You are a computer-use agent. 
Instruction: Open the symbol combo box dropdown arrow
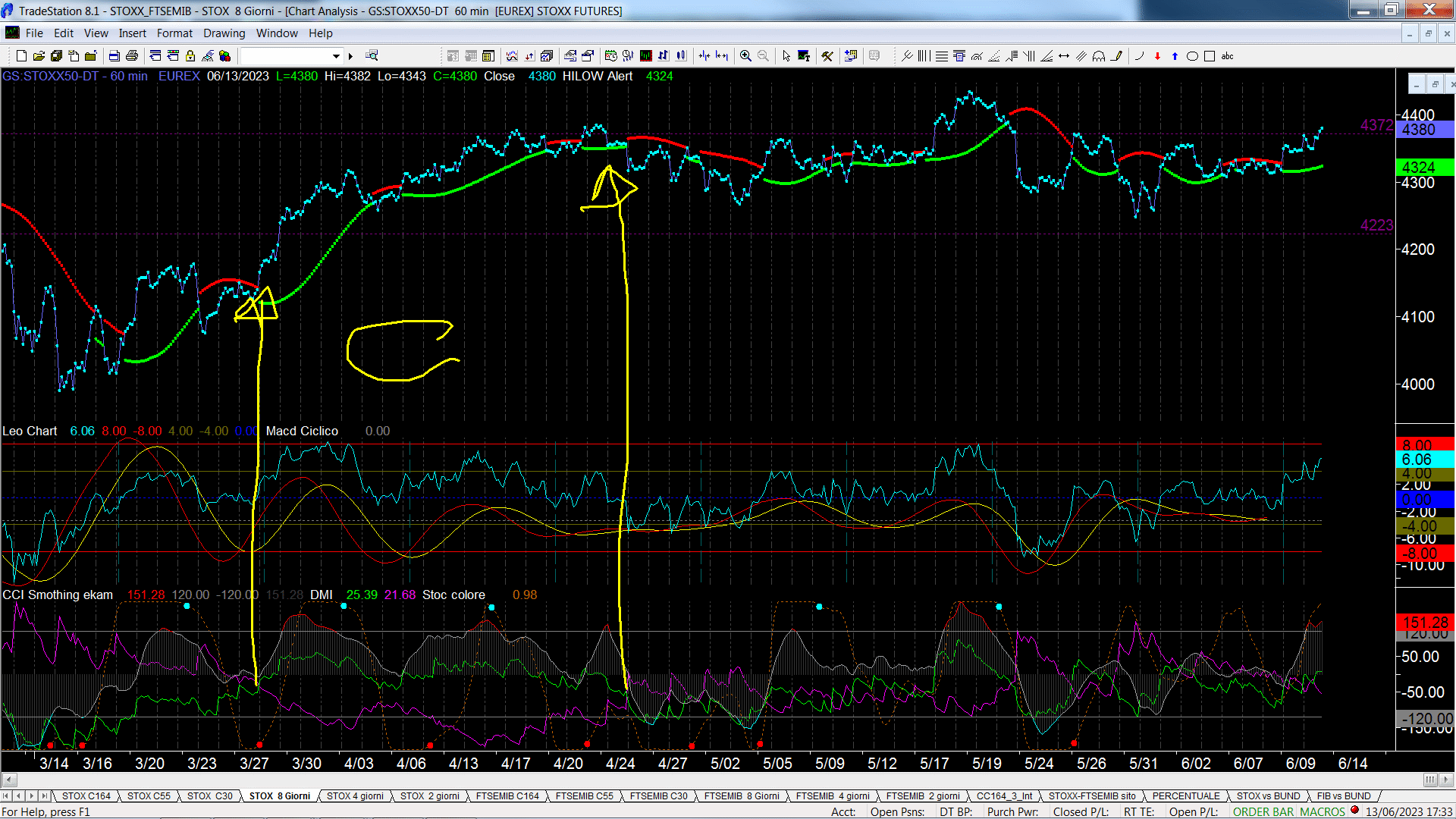point(336,56)
